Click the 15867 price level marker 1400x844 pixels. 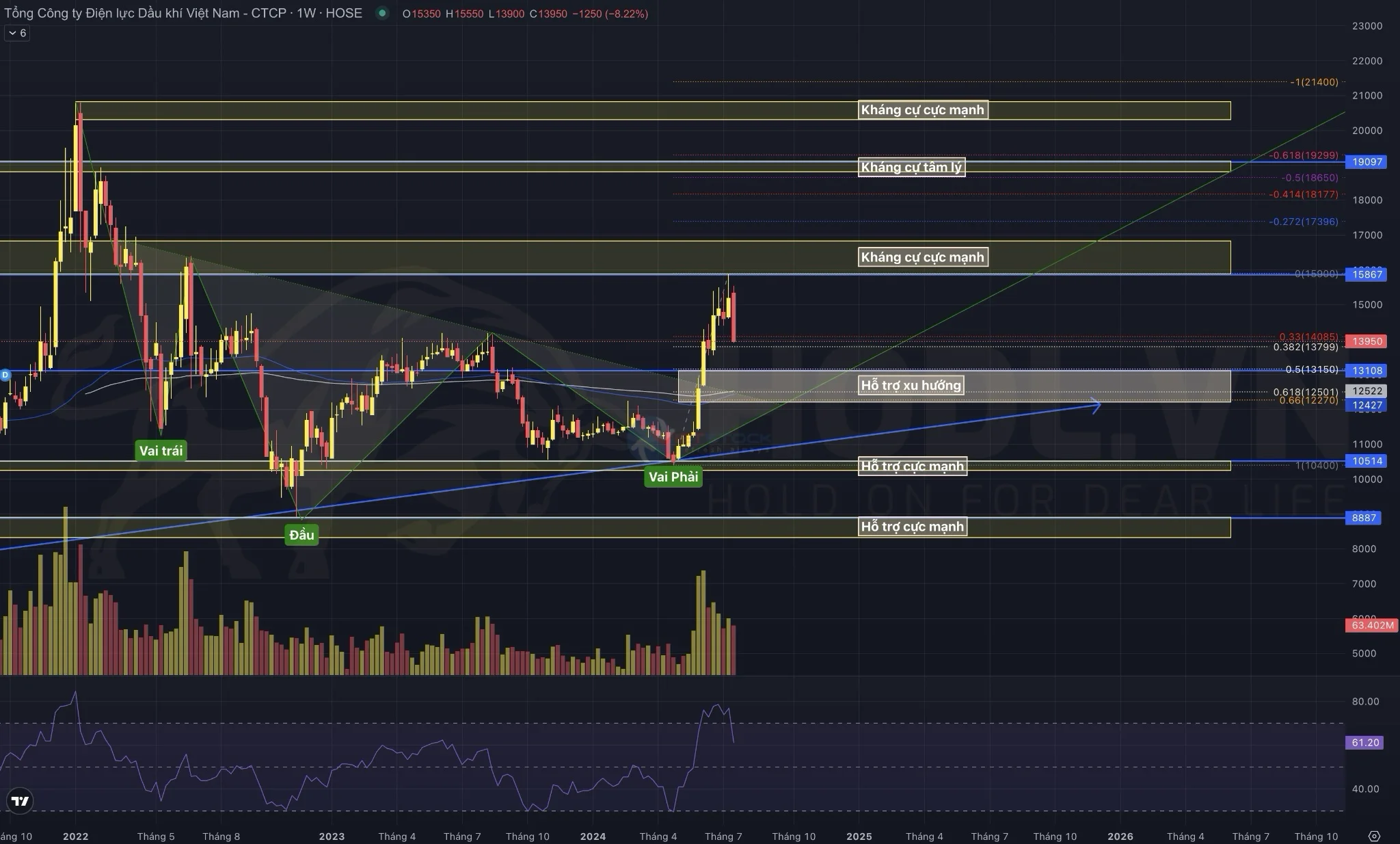click(1364, 274)
